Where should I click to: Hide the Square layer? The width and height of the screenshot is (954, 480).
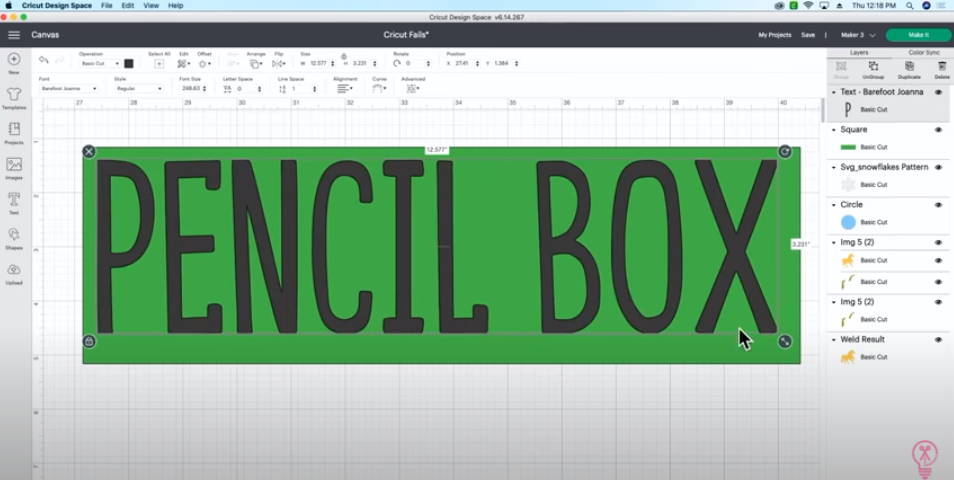click(938, 130)
